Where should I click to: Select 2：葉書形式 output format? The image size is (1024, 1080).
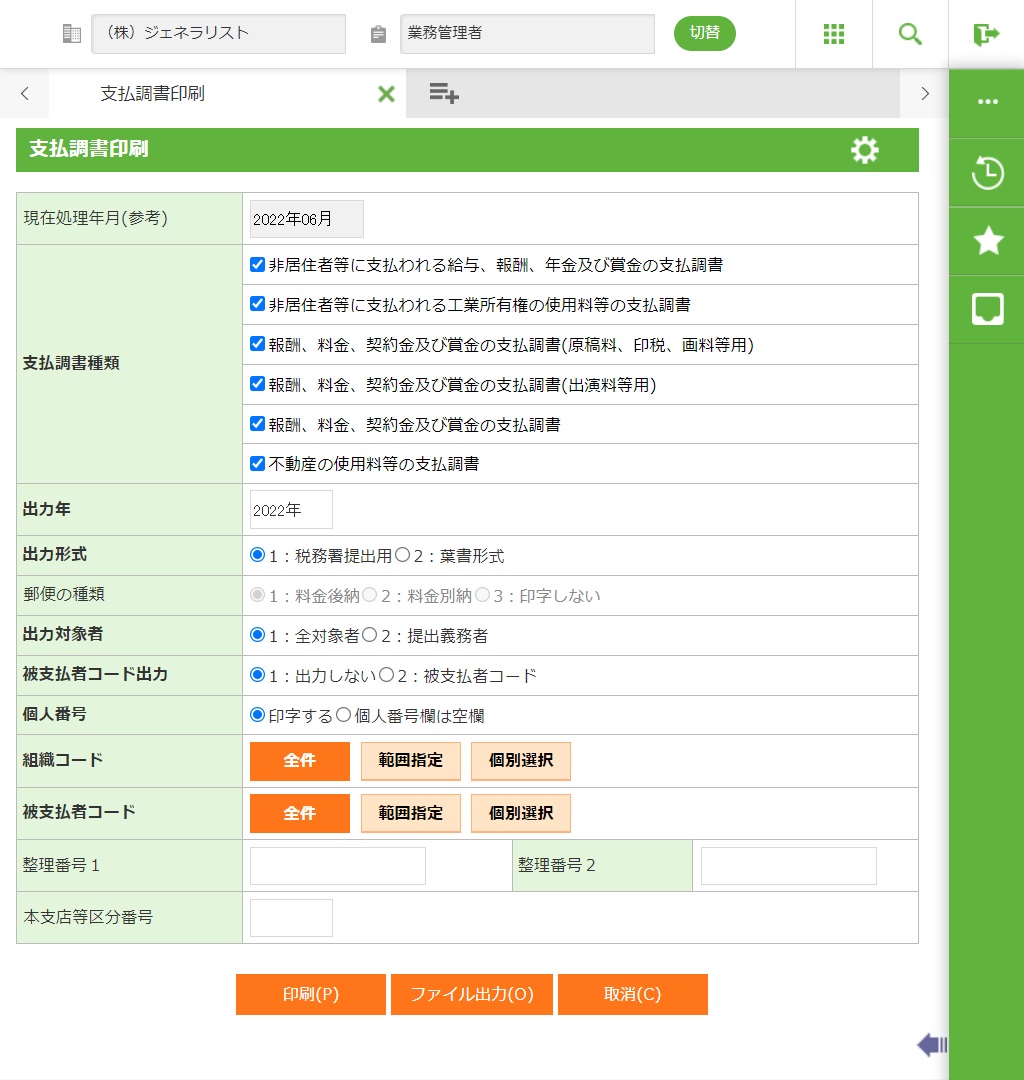(402, 555)
